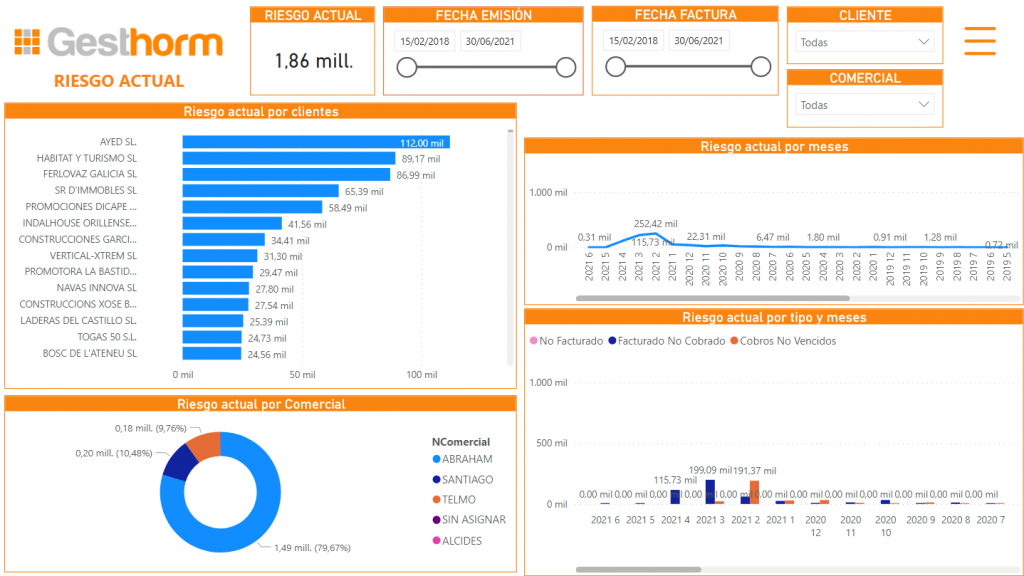
Task: Click the Riesgo actual por meses scrollbar
Action: click(712, 298)
